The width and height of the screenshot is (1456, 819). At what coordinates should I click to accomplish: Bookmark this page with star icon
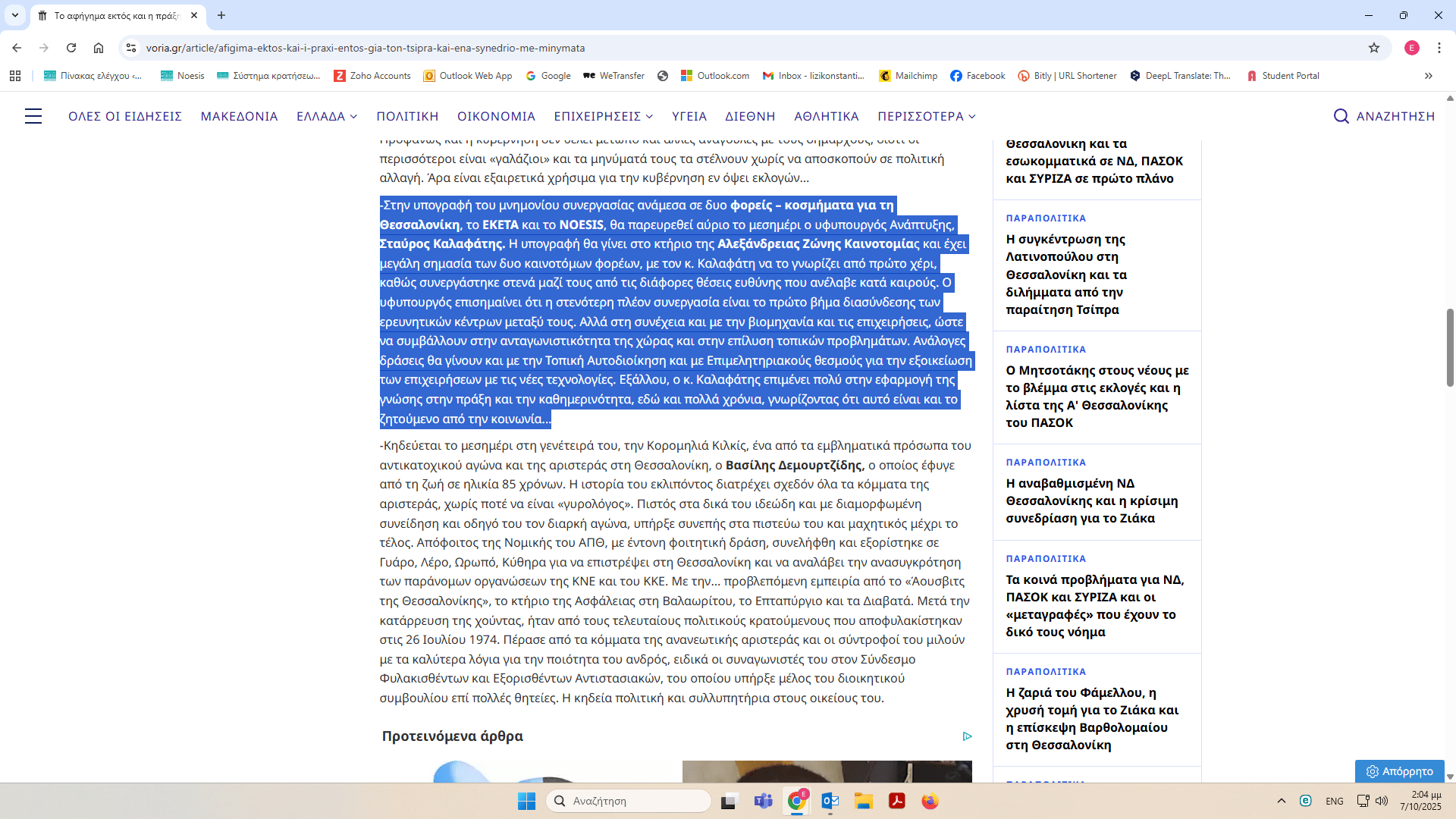pos(1373,48)
